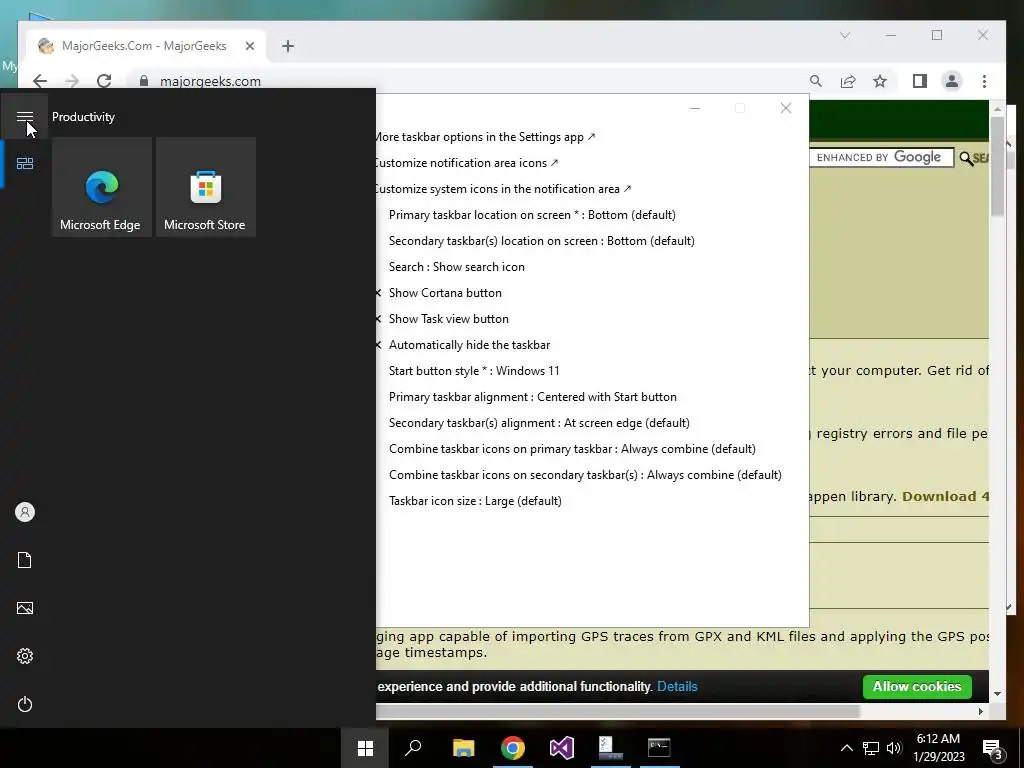The image size is (1024, 768).
Task: Close the properties window
Action: click(x=786, y=108)
